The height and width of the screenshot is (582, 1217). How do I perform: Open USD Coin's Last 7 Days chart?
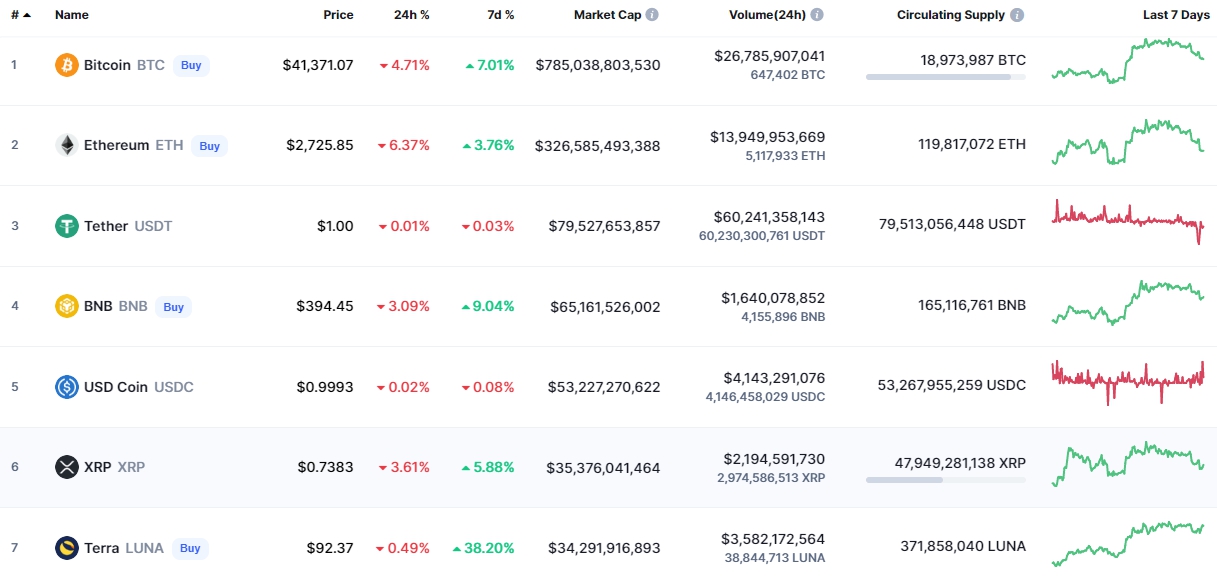pos(1128,382)
